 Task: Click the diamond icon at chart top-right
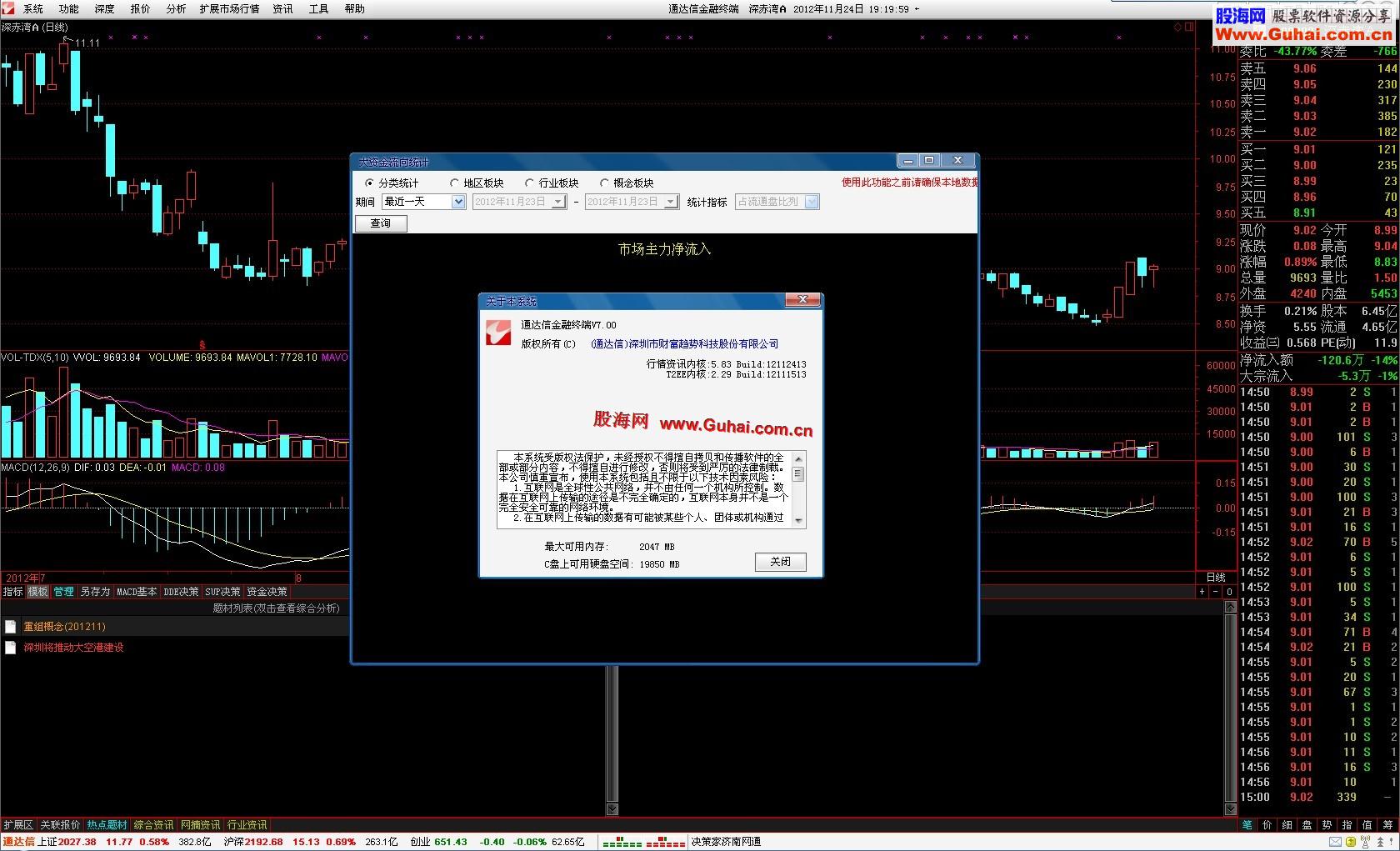click(x=1177, y=27)
